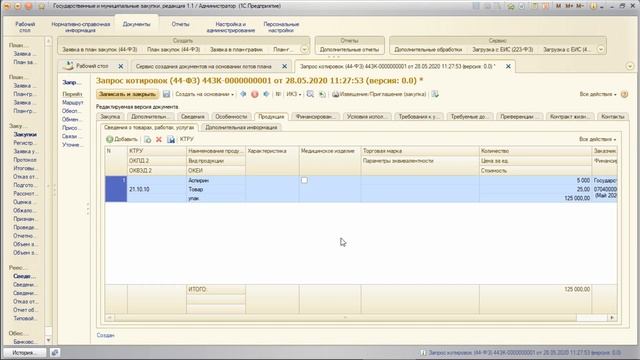Viewport: 640px width, 360px height.
Task: Click the № number icon in document toolbar
Action: [x=278, y=94]
